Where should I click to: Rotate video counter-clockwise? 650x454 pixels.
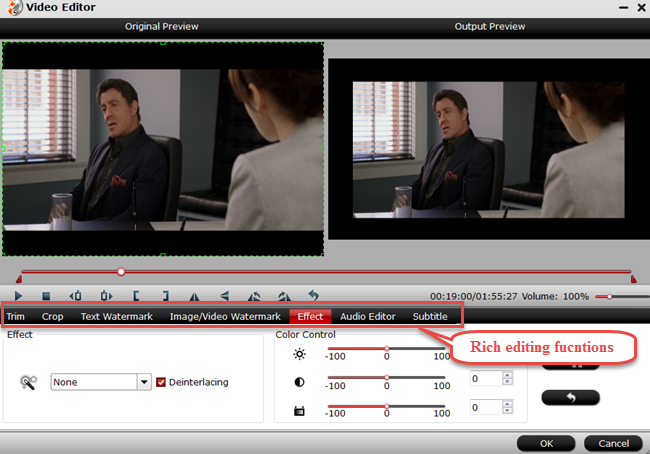[x=254, y=296]
